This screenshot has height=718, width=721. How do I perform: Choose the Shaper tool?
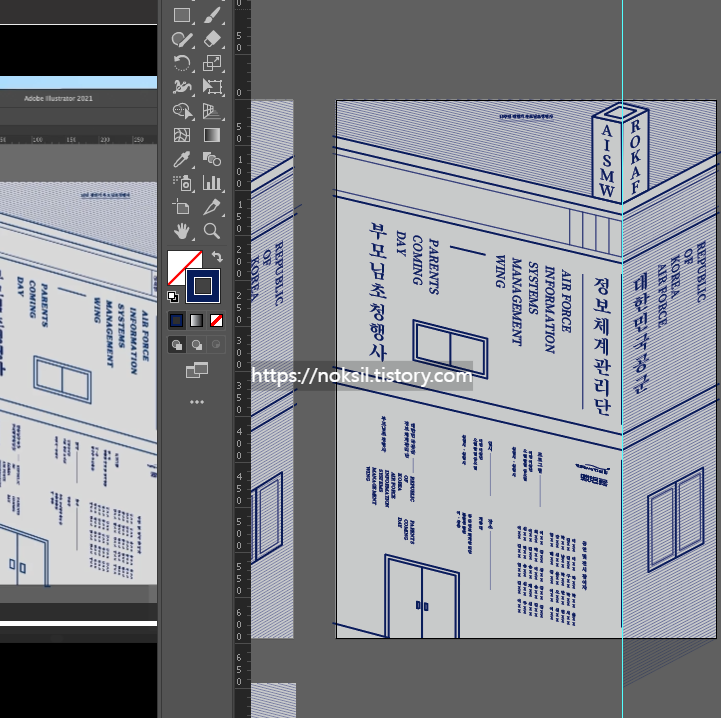pos(182,39)
